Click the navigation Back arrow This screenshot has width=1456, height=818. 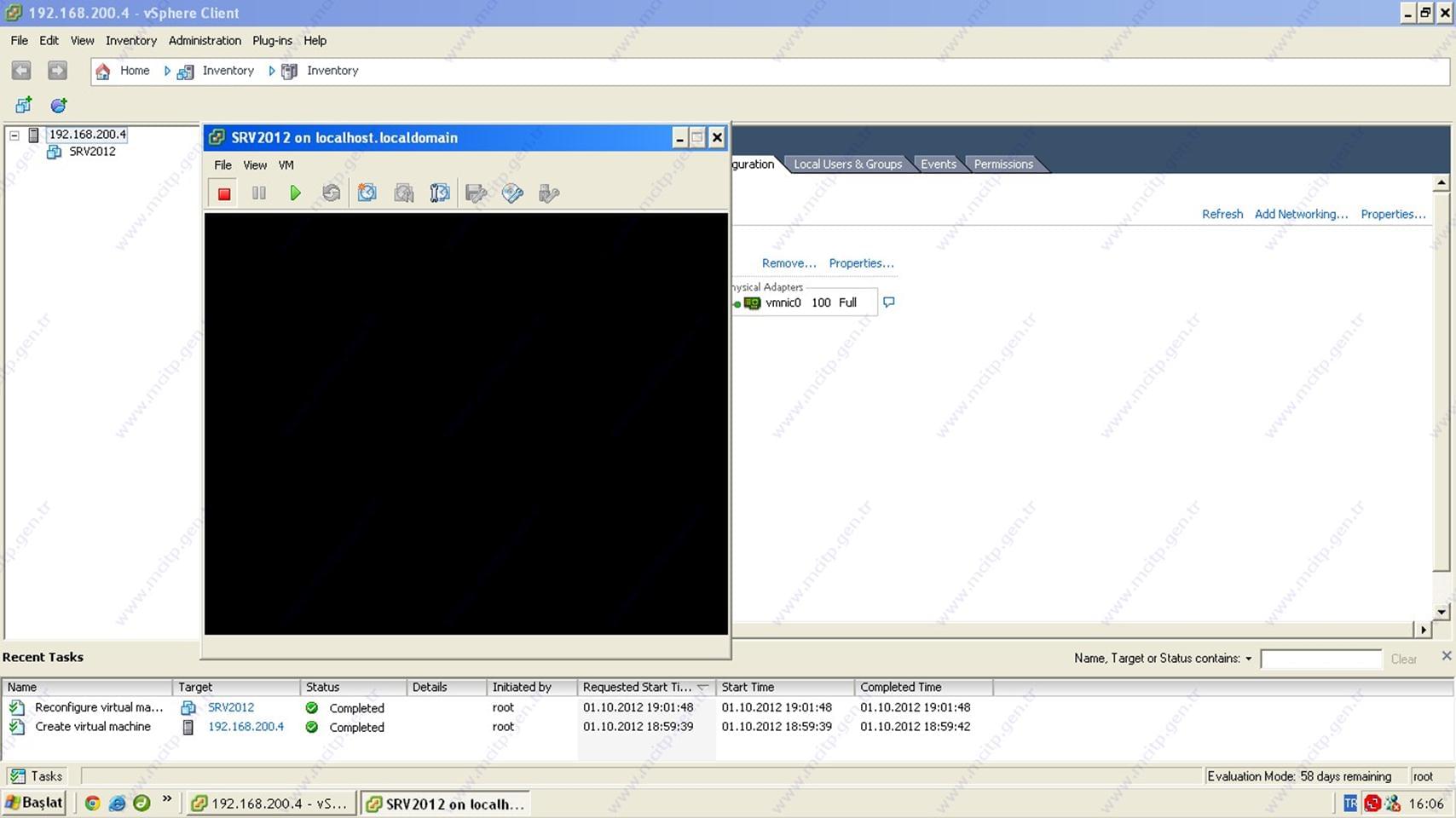point(21,71)
